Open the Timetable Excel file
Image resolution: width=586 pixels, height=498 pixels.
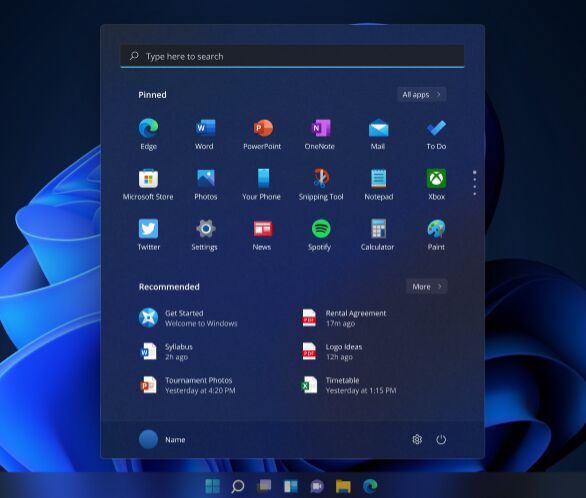[349, 385]
